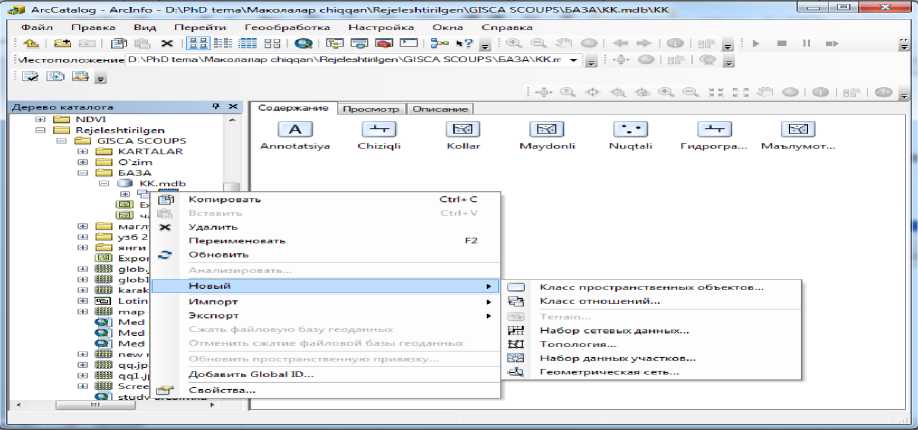Switch to the Описание tab

coord(440,108)
